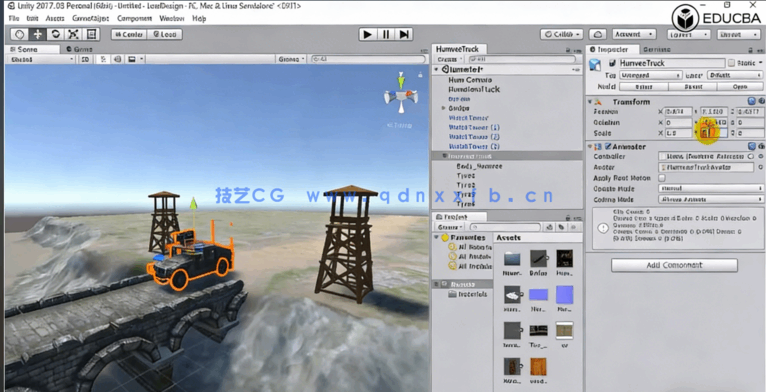Screen dimensions: 766x392
Task: Select the Hand tool in toolbar
Action: tap(20, 34)
